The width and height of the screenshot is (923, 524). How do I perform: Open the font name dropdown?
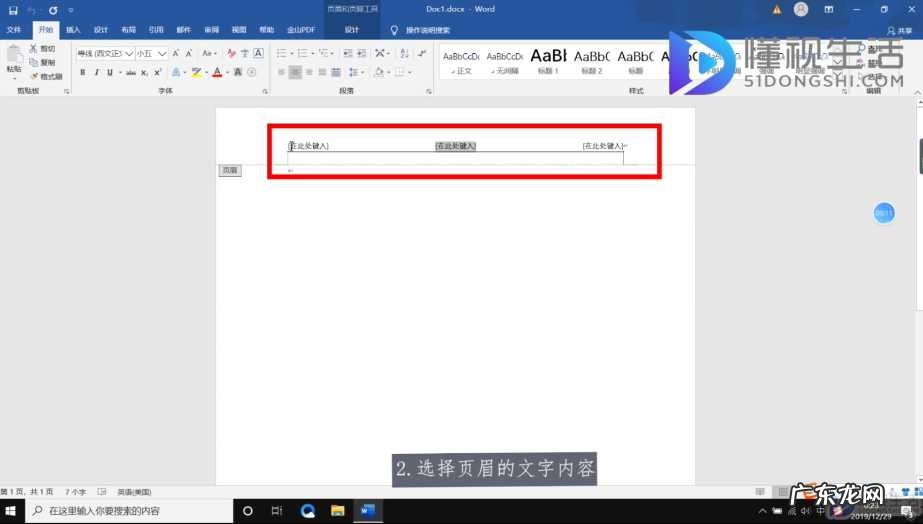click(x=129, y=54)
